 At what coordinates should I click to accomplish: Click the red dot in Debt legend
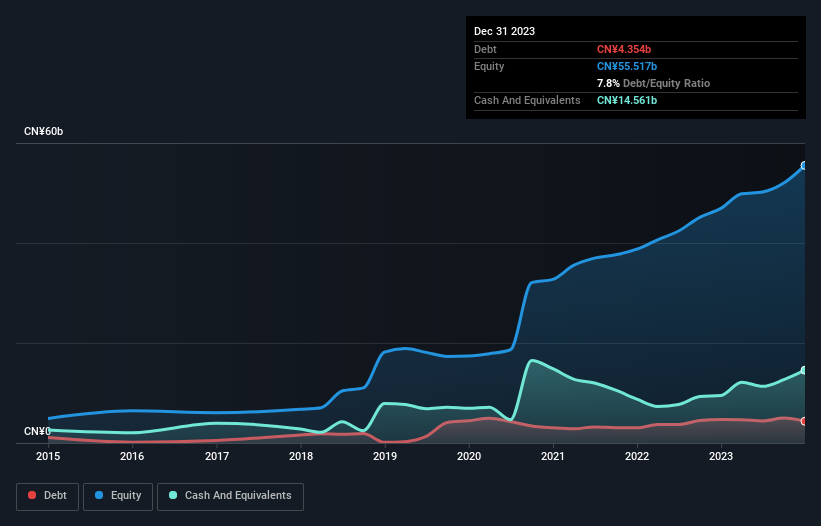pos(32,495)
